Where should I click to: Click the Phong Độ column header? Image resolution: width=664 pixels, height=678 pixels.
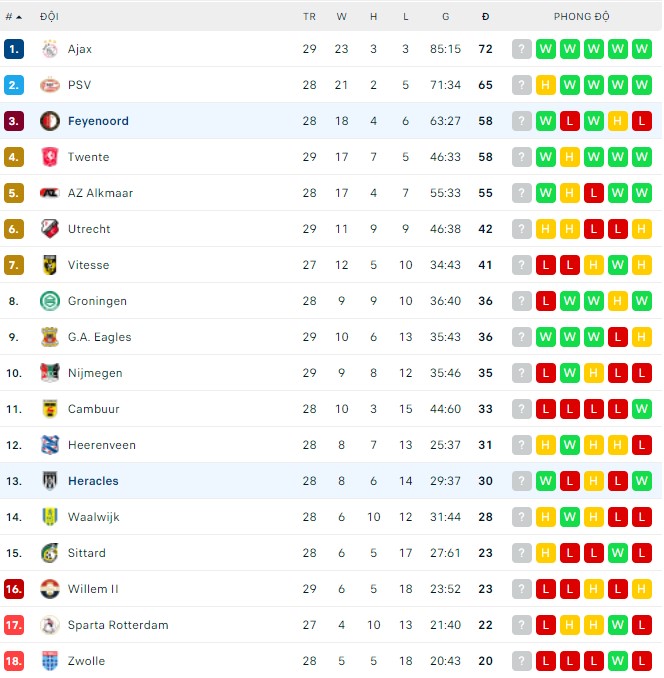pyautogui.click(x=582, y=17)
